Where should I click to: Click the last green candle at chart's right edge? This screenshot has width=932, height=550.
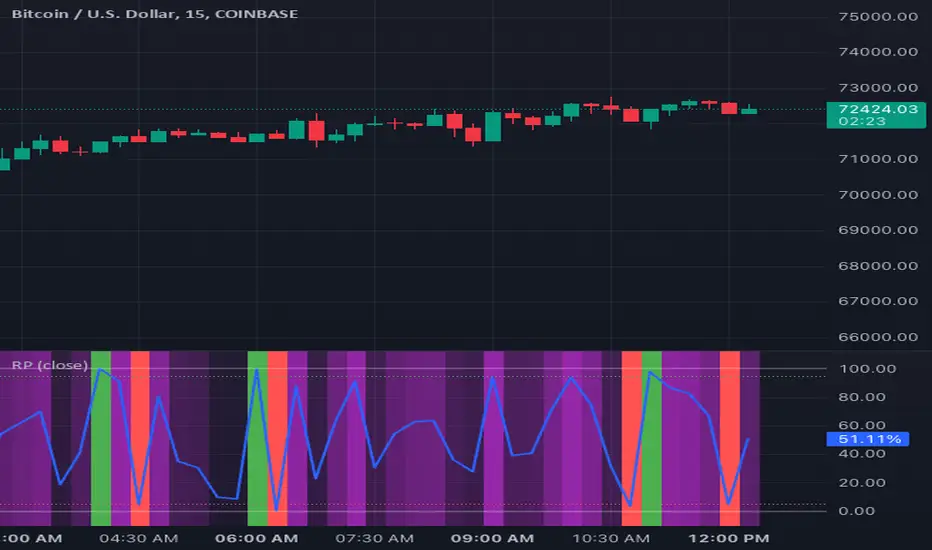point(749,111)
